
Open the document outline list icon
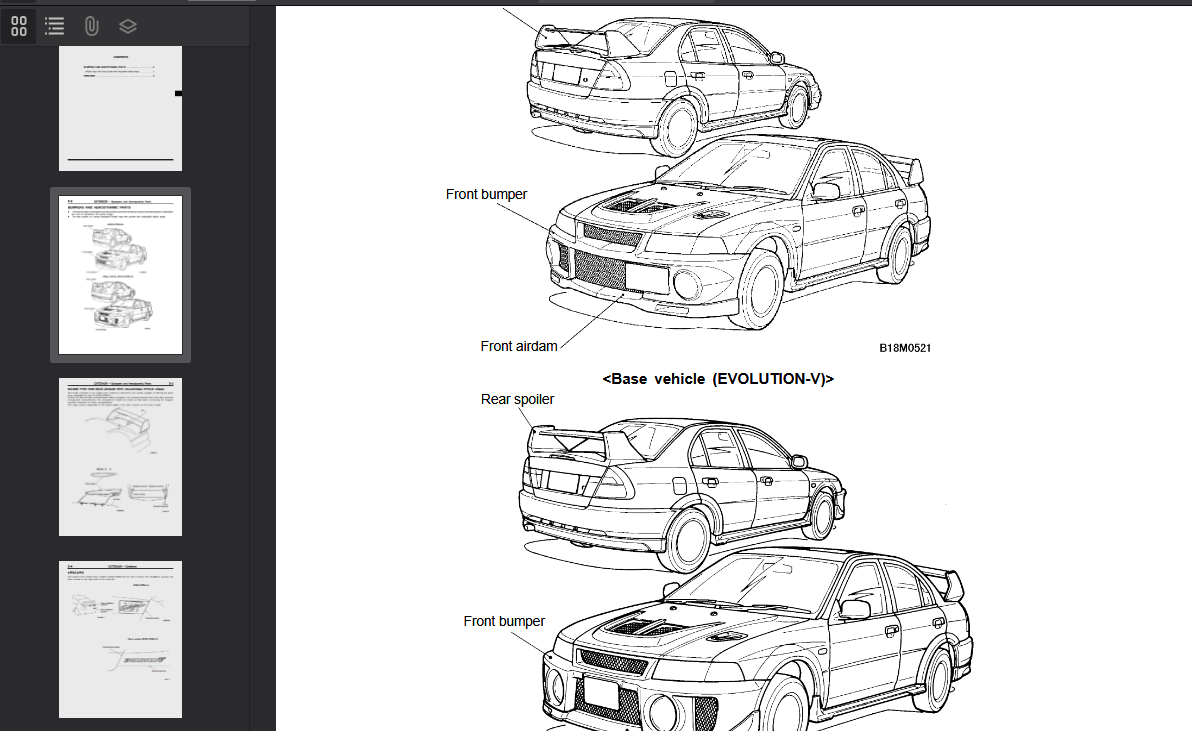click(x=55, y=27)
